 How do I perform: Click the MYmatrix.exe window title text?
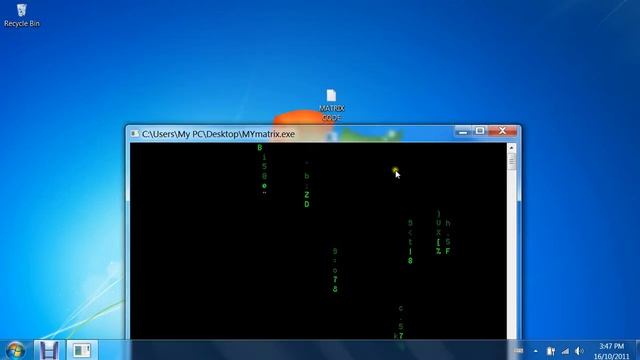pyautogui.click(x=218, y=134)
